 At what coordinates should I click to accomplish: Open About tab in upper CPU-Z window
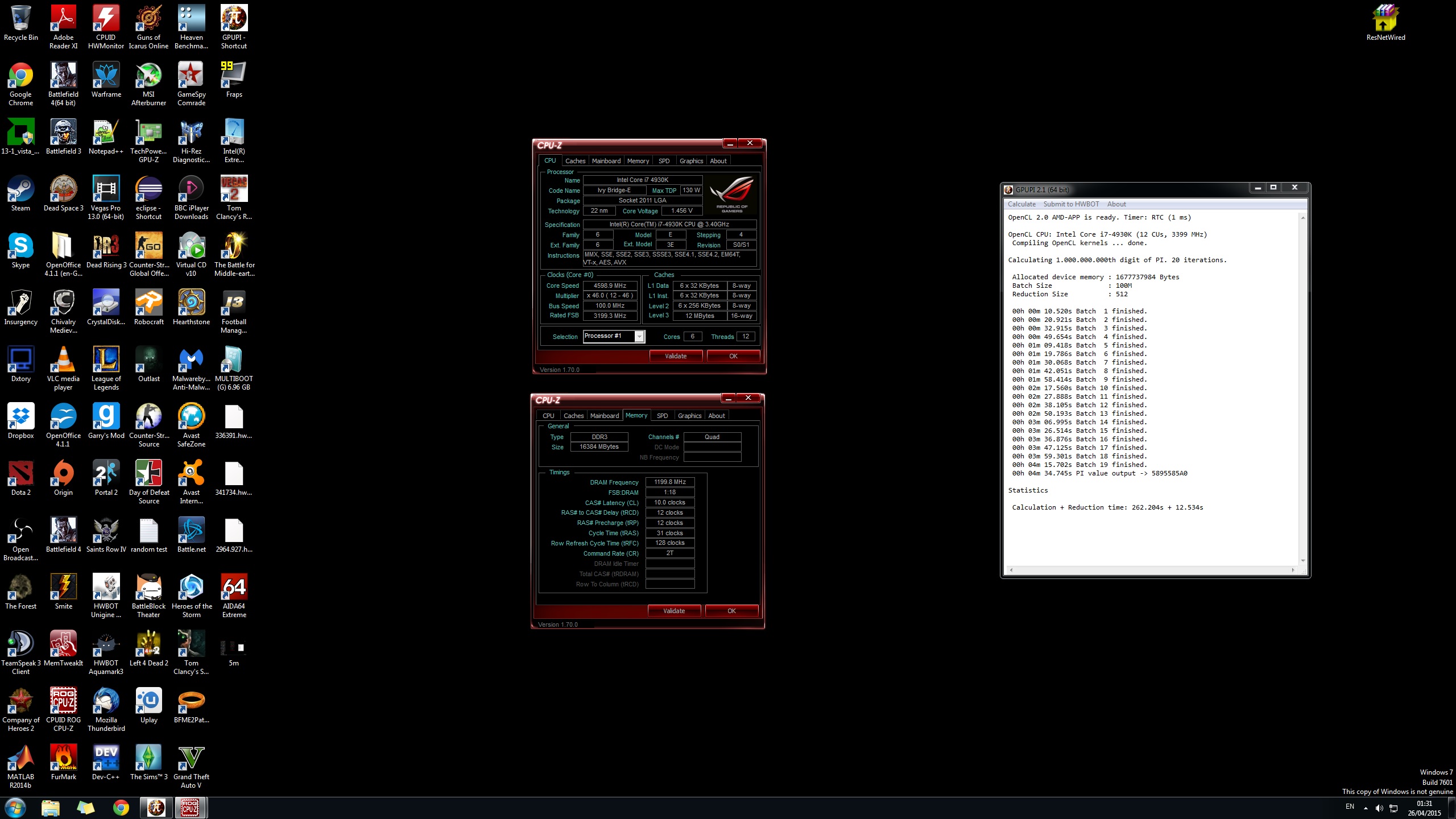point(718,161)
